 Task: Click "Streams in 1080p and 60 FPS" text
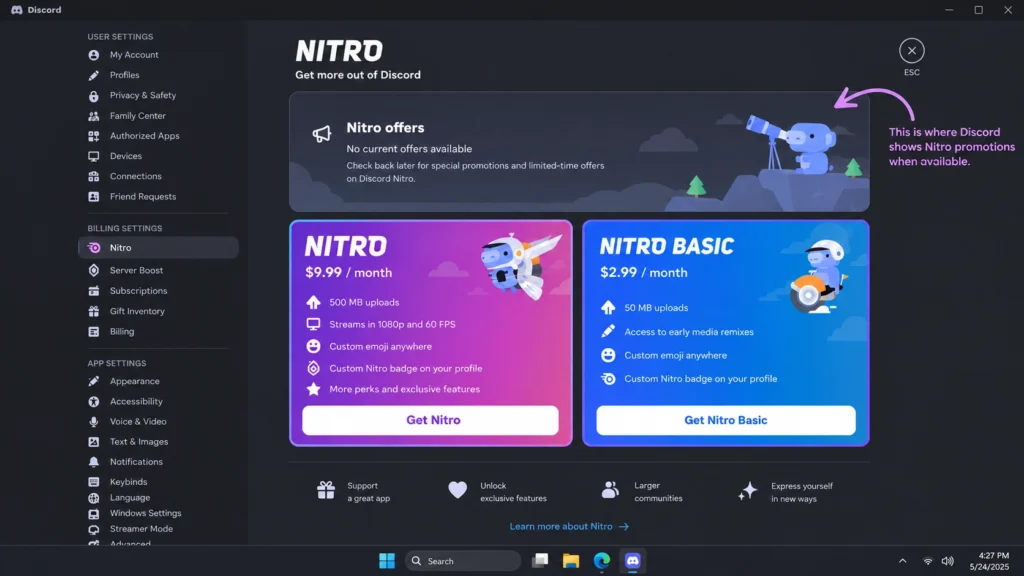[x=392, y=325]
